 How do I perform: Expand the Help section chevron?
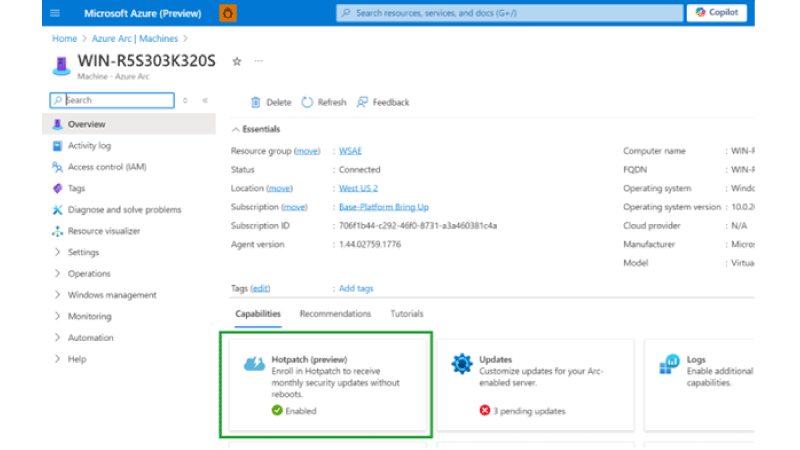(x=57, y=359)
